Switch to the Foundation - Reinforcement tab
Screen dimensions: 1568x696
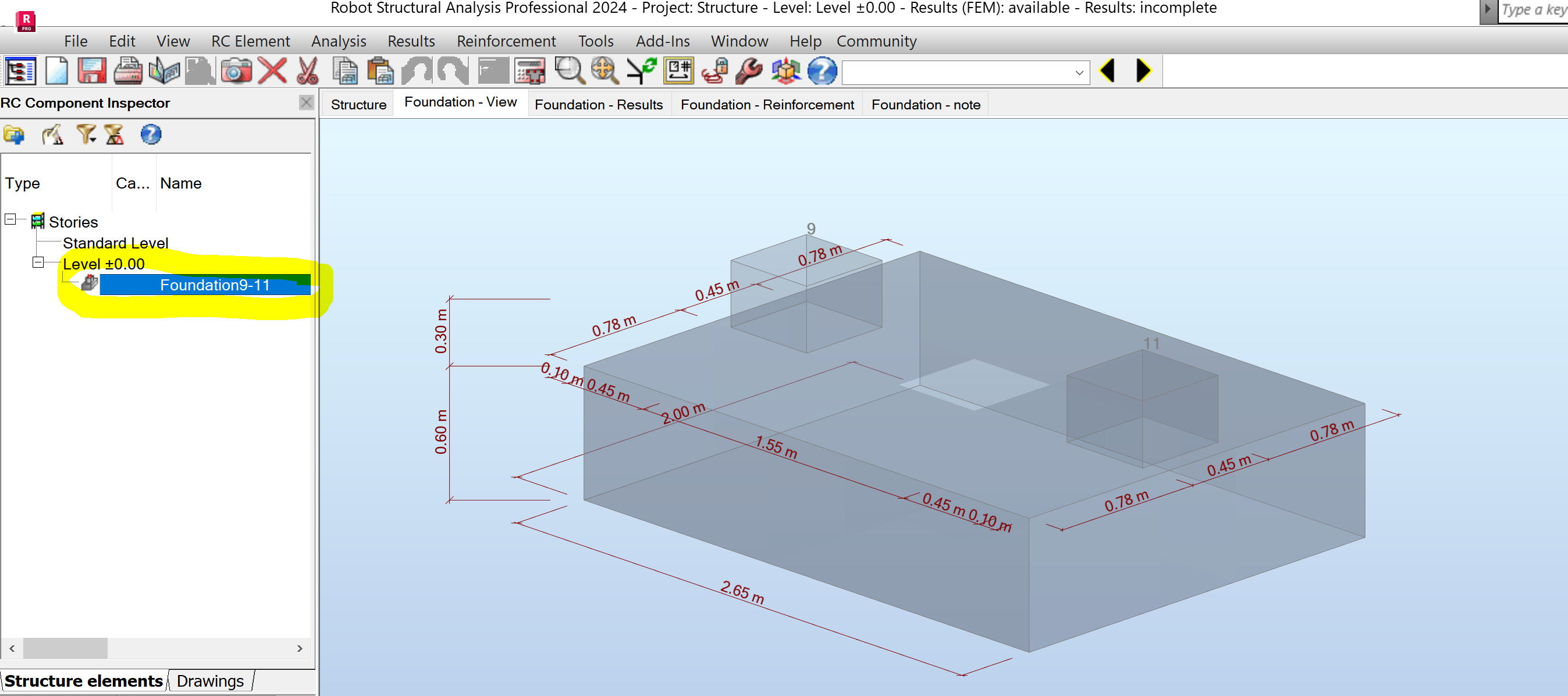pyautogui.click(x=767, y=105)
